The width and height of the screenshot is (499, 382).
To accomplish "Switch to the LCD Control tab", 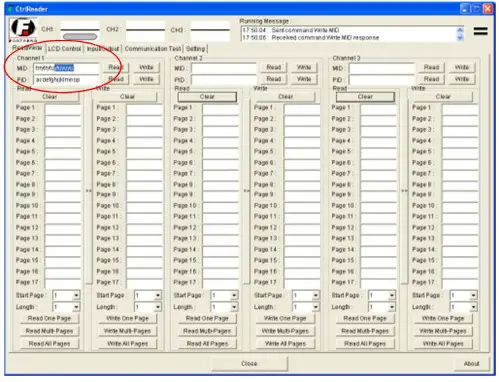I will [64, 49].
